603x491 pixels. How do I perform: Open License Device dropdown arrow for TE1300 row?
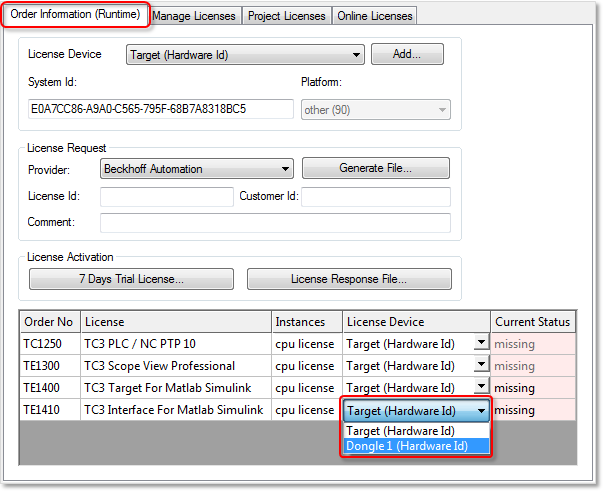tap(481, 364)
